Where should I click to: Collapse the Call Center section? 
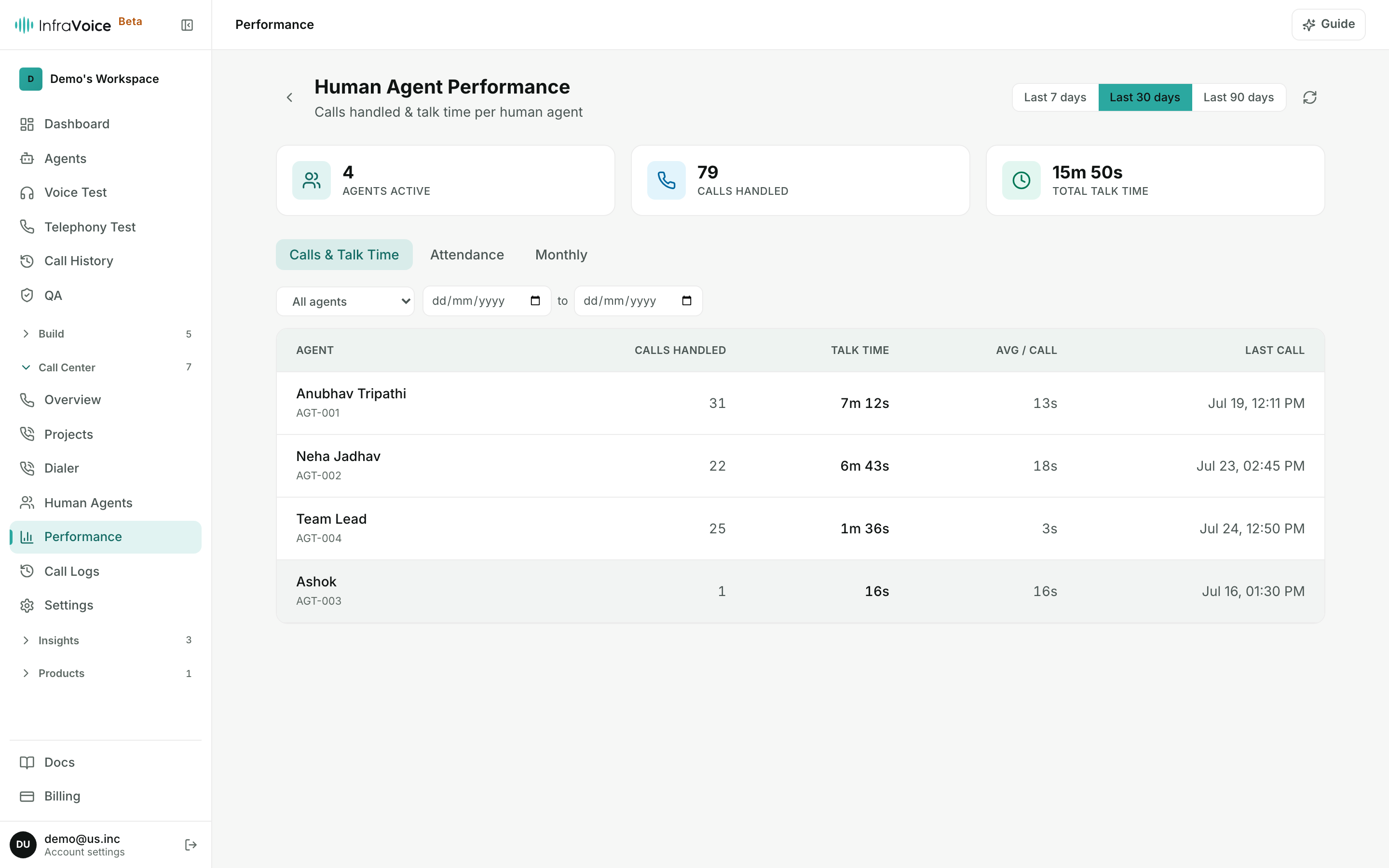pos(106,367)
